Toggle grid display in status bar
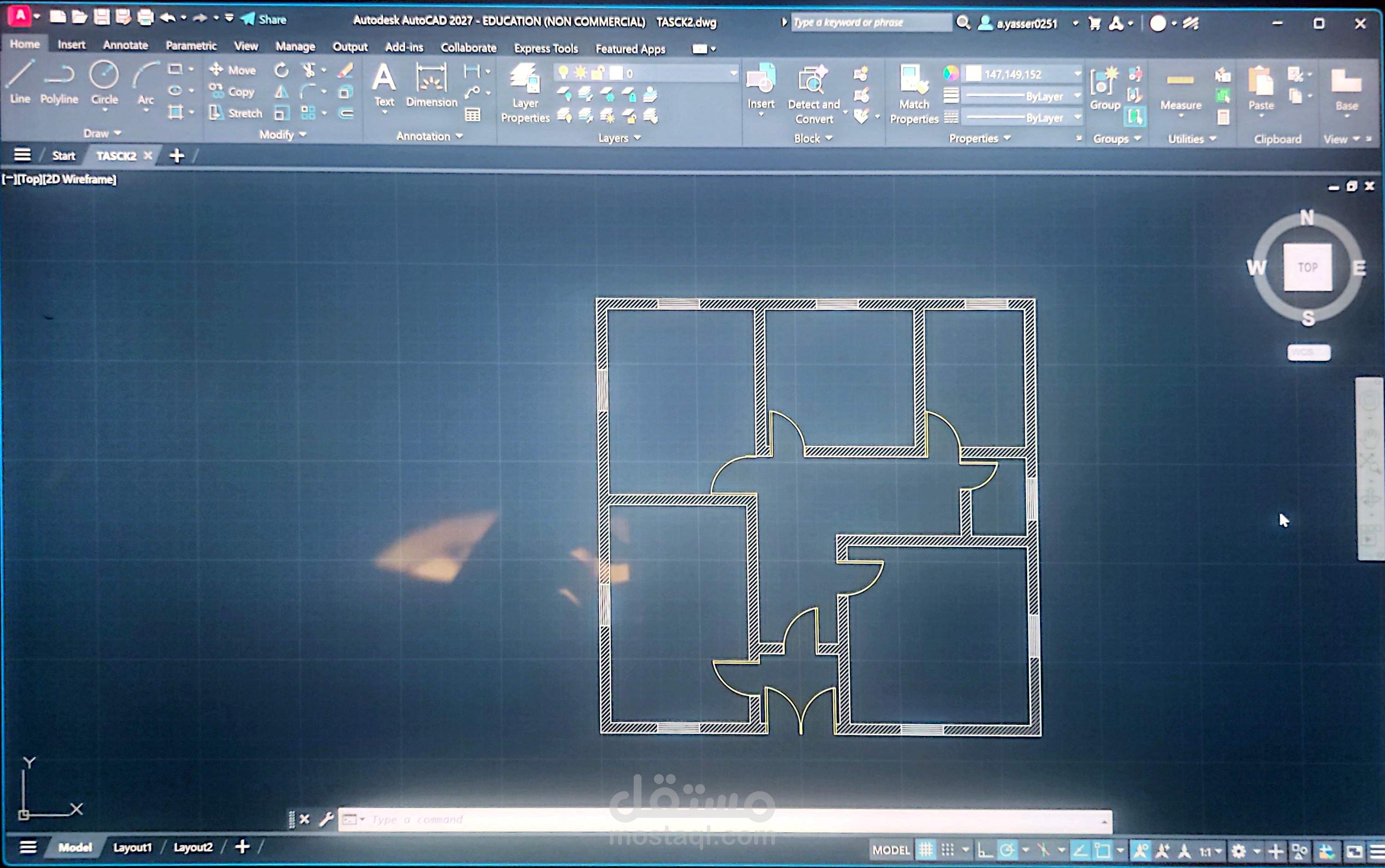 click(x=925, y=850)
